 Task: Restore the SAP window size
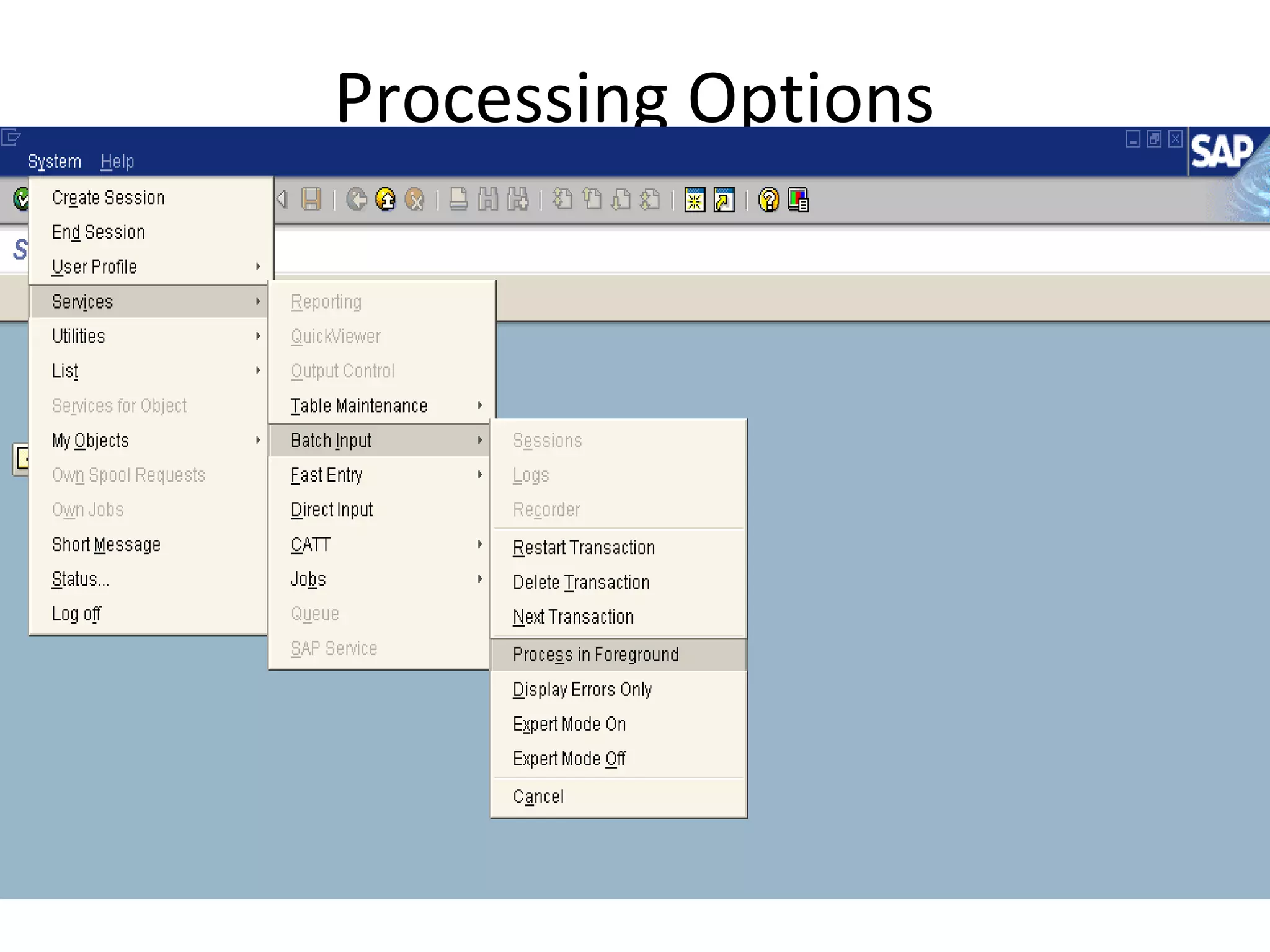click(1154, 139)
